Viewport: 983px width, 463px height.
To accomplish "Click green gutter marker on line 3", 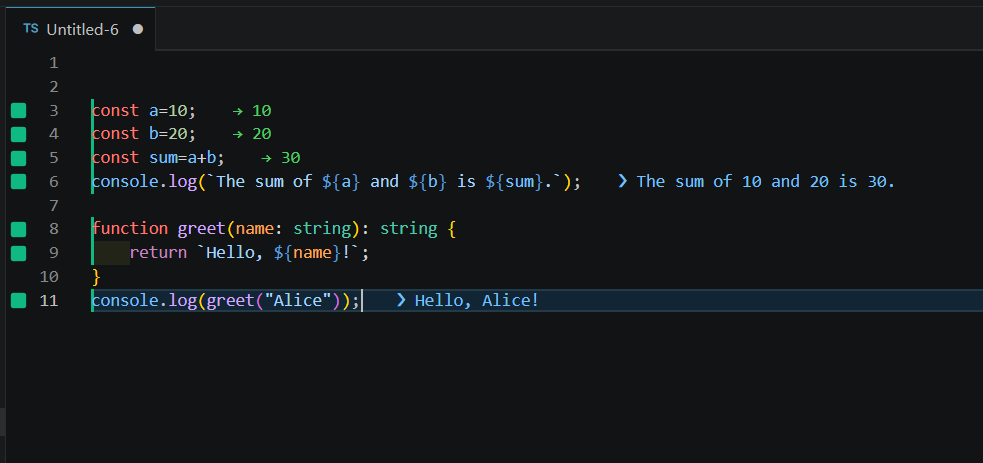I will [19, 111].
